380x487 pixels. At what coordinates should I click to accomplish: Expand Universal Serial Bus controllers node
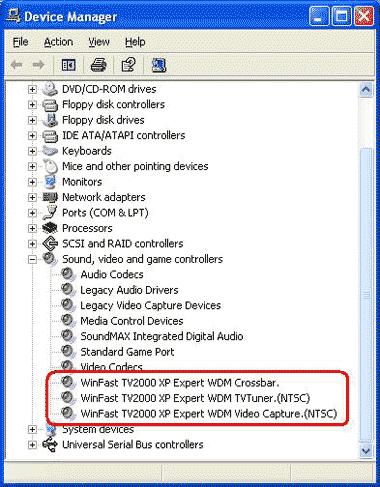[32, 445]
